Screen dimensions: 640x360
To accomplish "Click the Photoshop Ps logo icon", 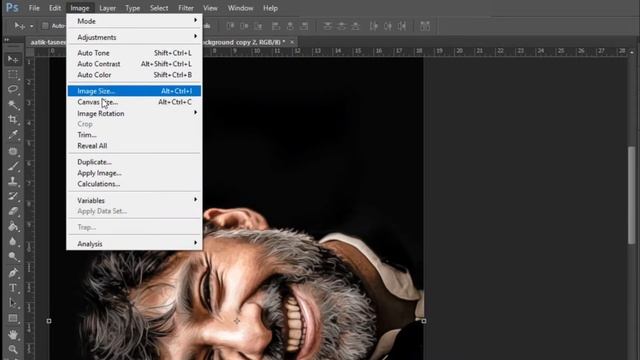I will tap(12, 7).
